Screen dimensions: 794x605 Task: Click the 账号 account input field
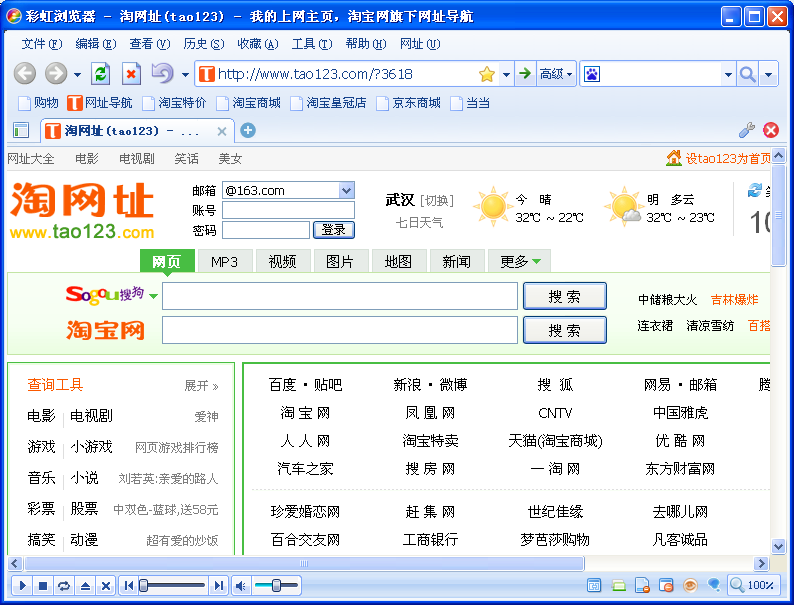point(288,210)
